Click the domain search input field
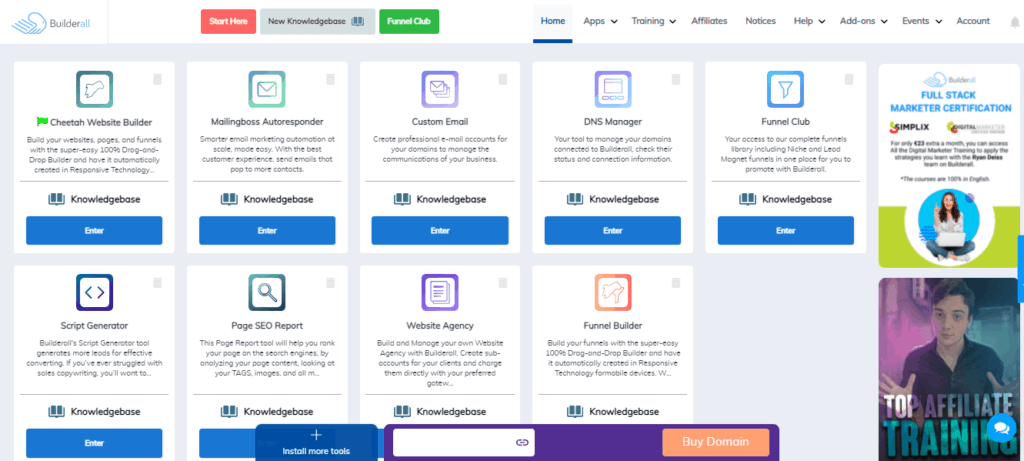The image size is (1024, 461). pos(464,442)
